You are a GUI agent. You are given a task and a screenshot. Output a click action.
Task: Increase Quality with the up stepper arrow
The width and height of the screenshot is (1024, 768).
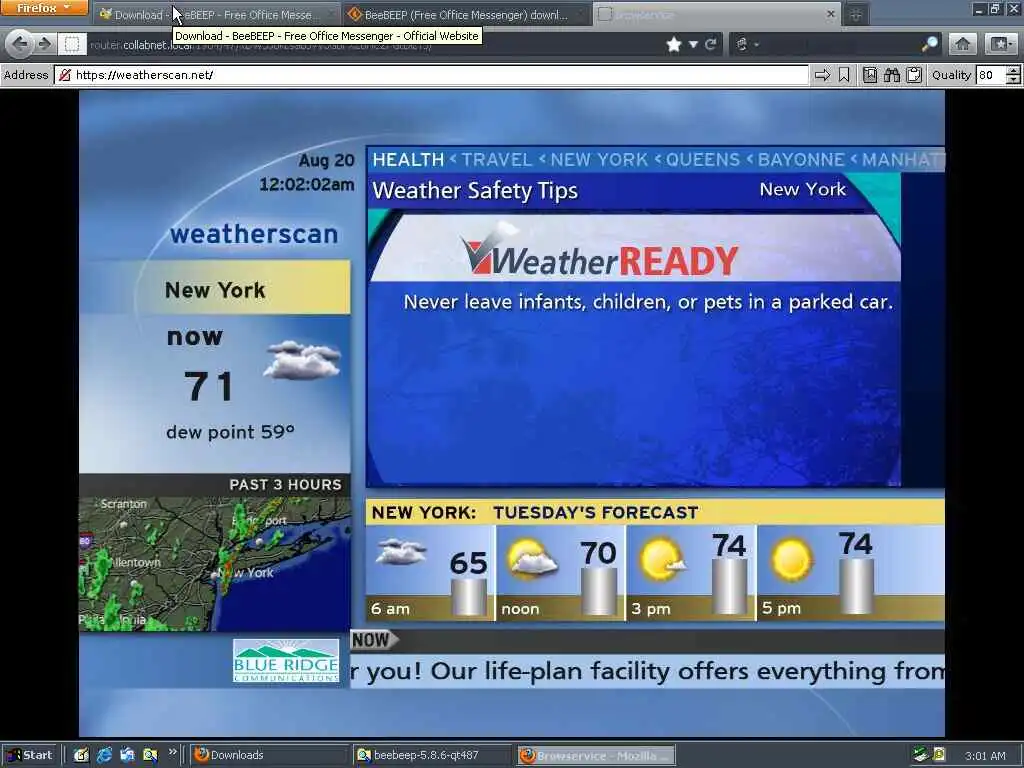pos(1014,71)
